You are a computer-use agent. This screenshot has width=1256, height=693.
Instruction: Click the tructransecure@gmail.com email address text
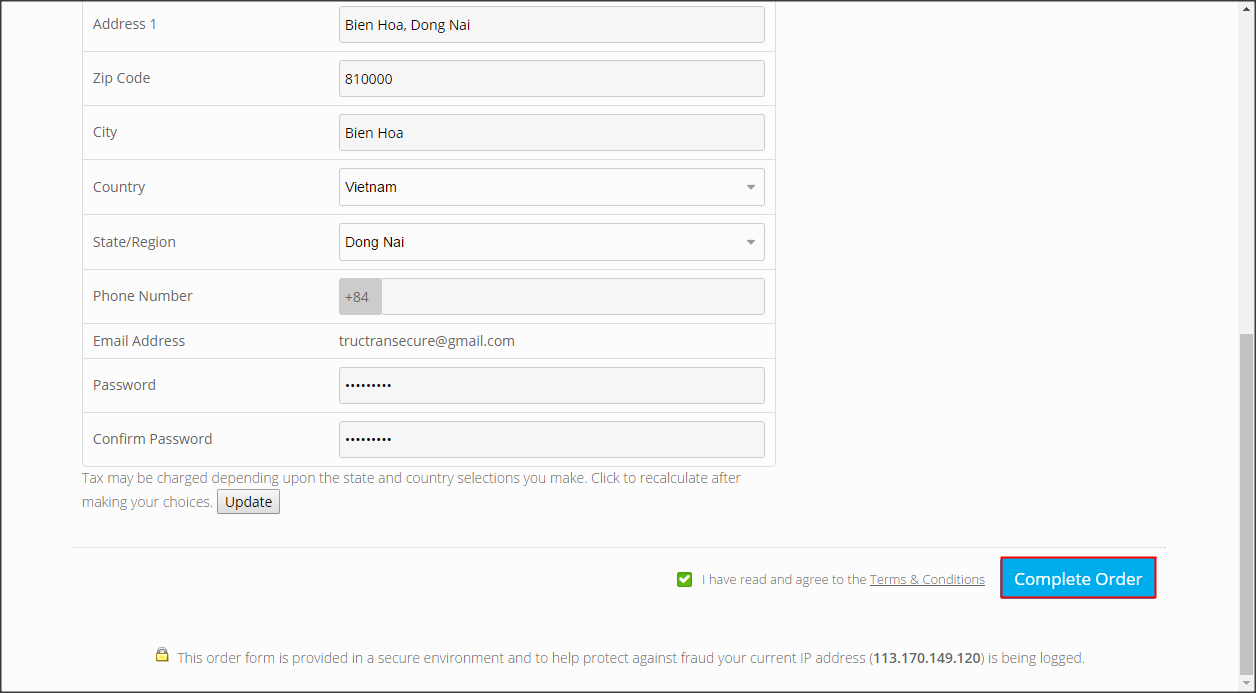pos(427,341)
